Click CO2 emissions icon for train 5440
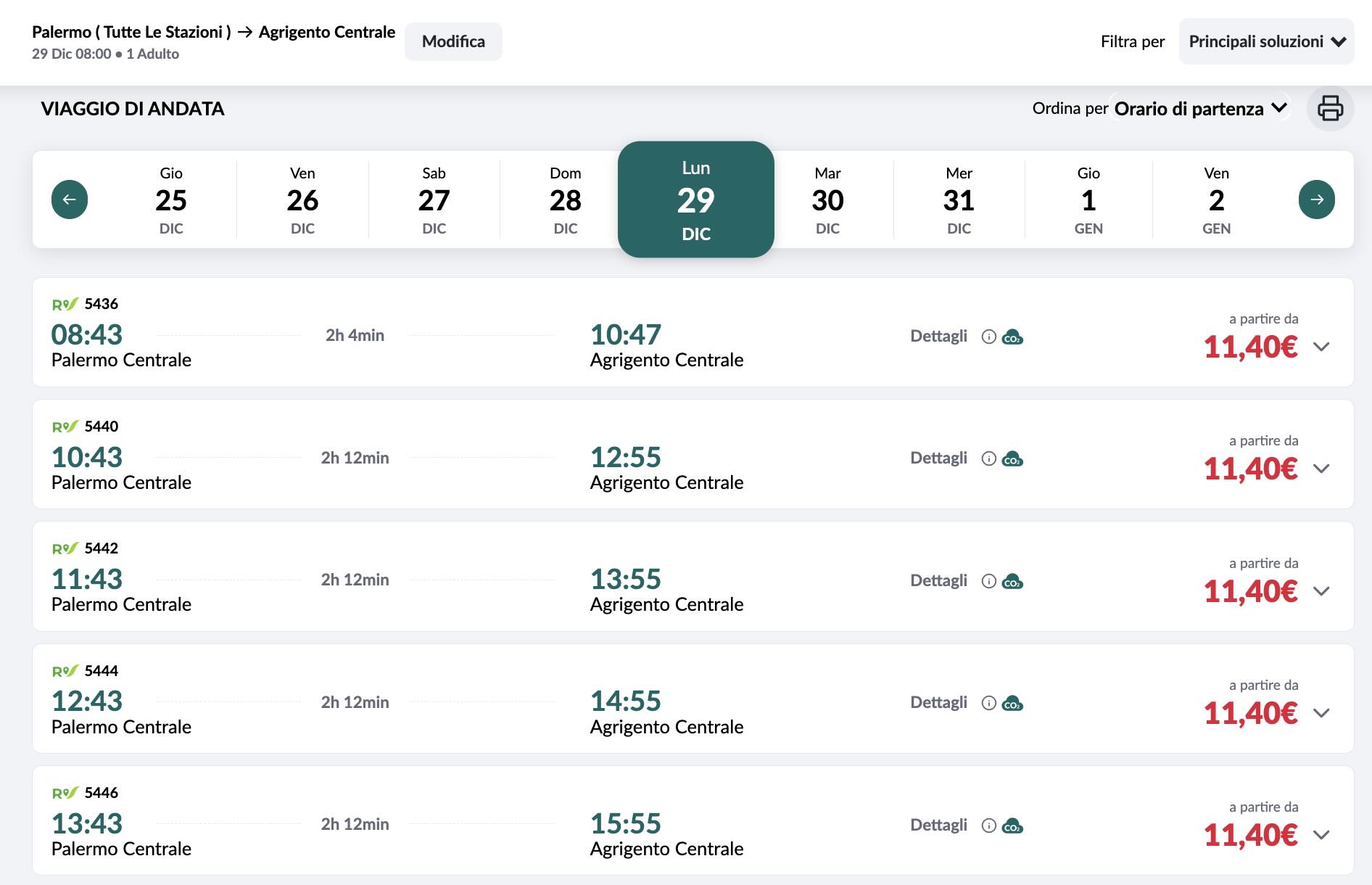 coord(1012,459)
